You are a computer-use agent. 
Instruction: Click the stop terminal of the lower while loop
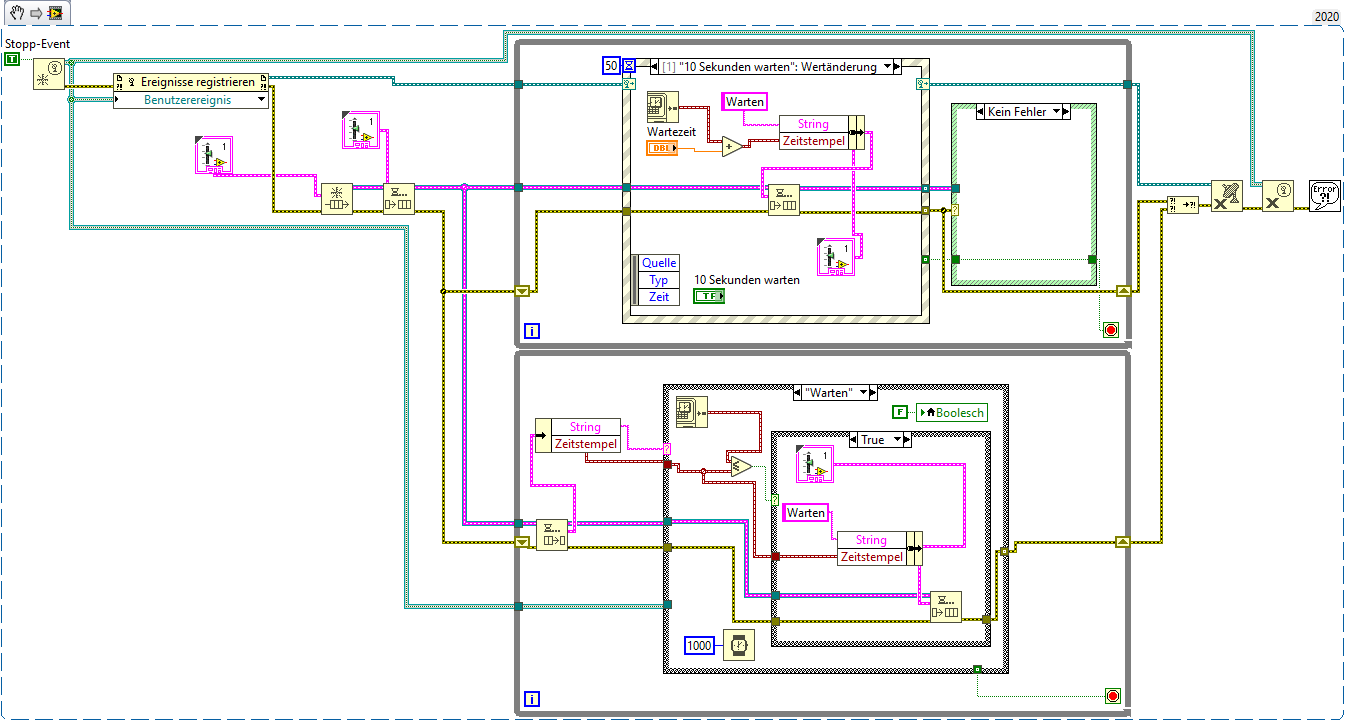(1111, 696)
